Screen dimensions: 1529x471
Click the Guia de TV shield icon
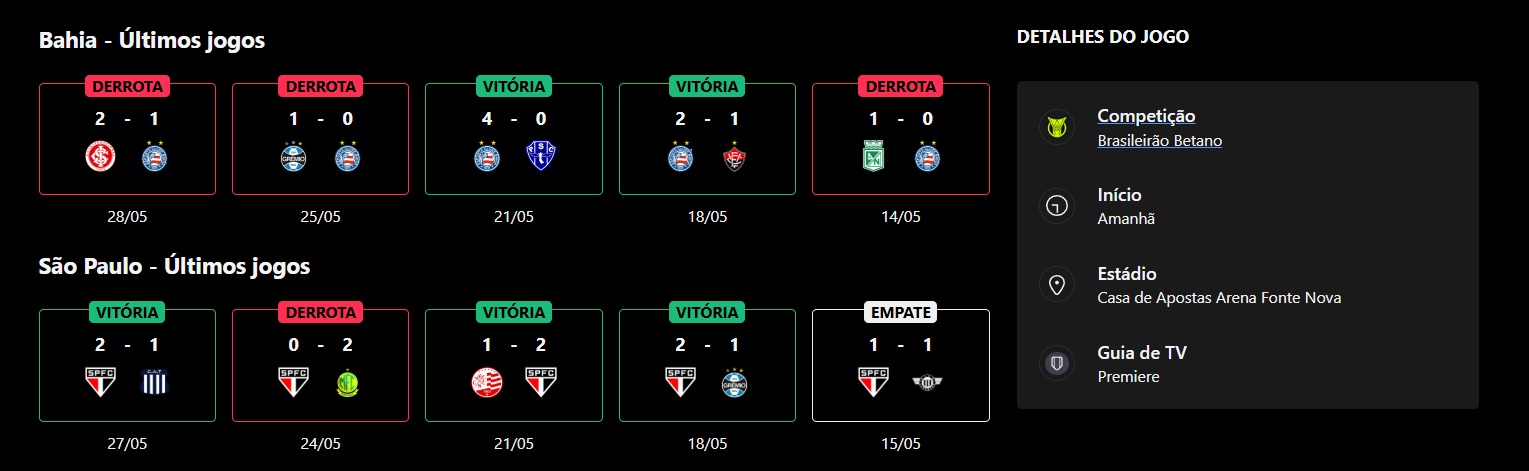coord(1056,364)
